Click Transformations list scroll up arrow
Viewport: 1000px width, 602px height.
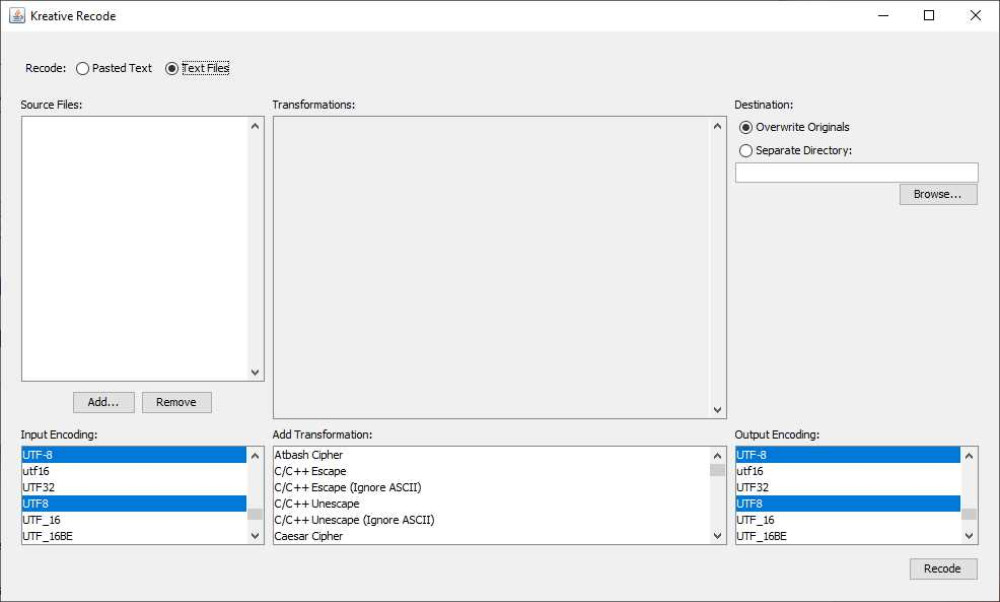(x=717, y=126)
